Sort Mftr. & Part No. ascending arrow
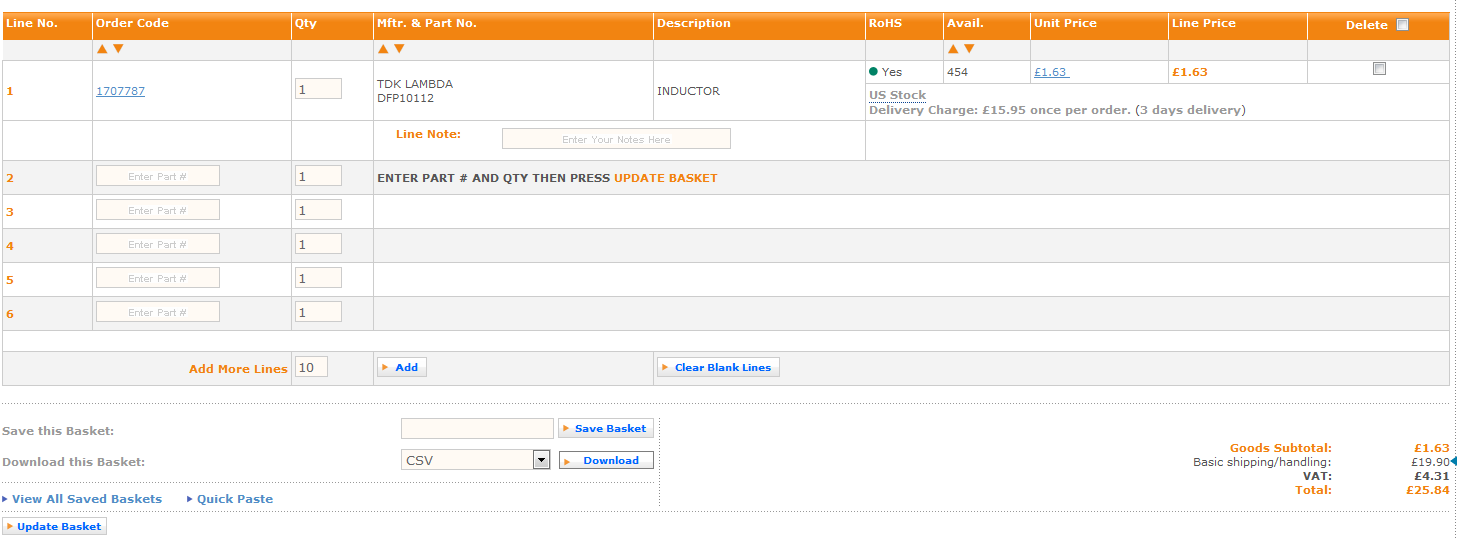This screenshot has width=1457, height=539. [383, 49]
